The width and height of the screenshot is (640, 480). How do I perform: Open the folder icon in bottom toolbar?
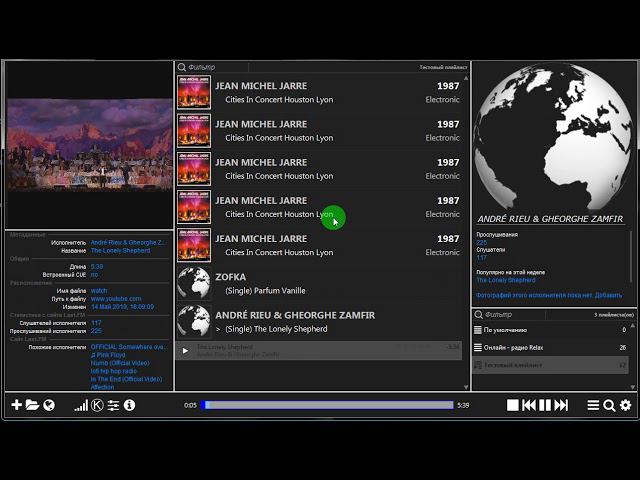(x=32, y=405)
